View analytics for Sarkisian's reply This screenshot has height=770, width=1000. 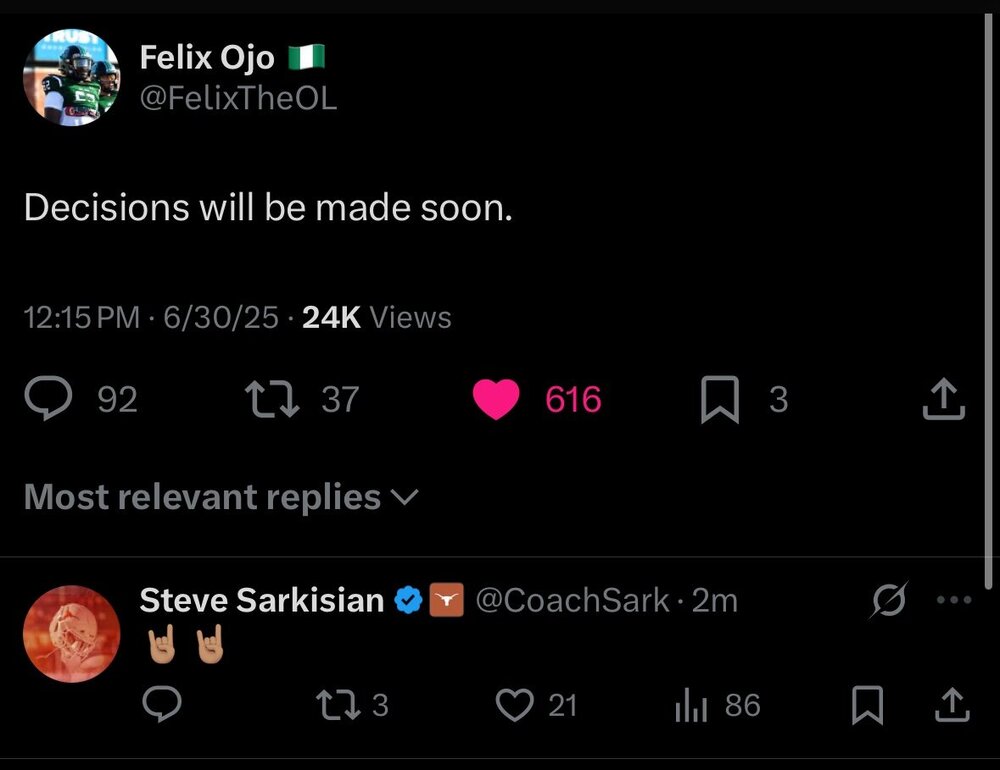(x=691, y=706)
